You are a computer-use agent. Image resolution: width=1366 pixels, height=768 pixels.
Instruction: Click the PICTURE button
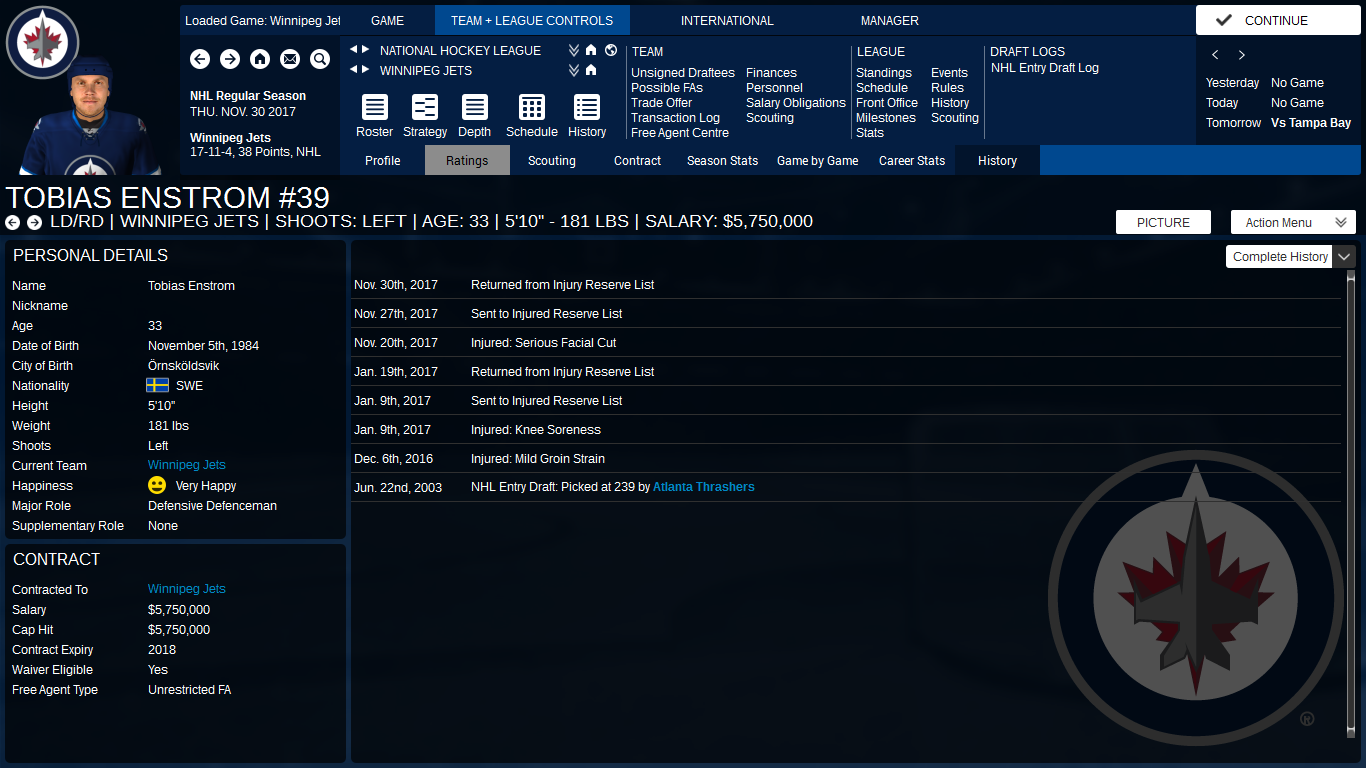(1163, 222)
